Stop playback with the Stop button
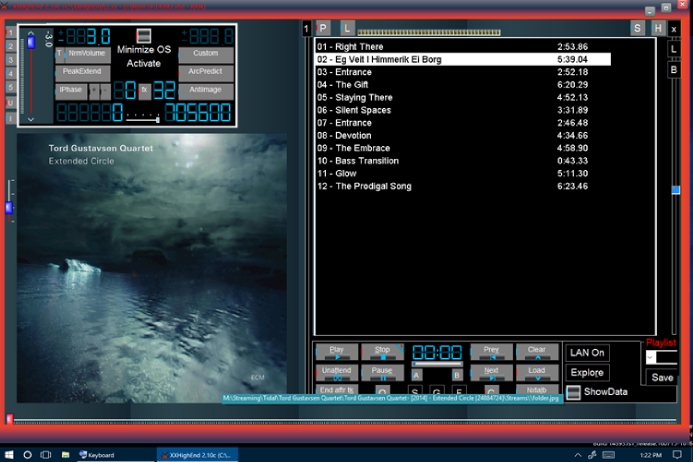Screen dimensions: 693x462 [382, 352]
